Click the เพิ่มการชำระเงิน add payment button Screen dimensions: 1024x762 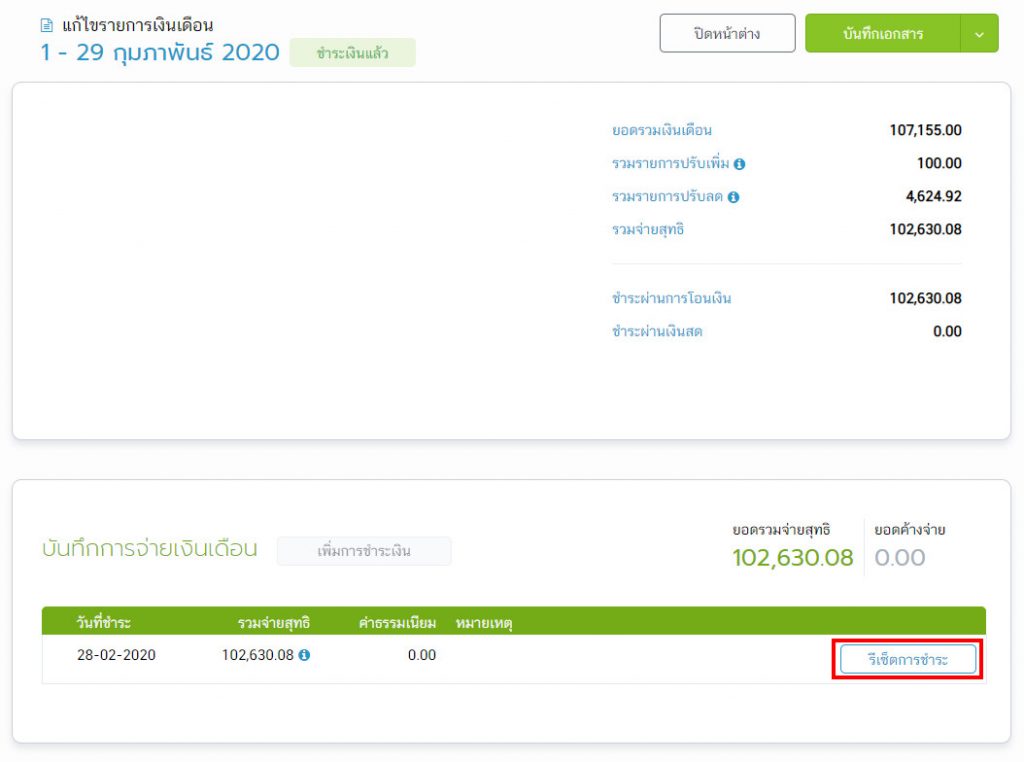click(x=364, y=551)
